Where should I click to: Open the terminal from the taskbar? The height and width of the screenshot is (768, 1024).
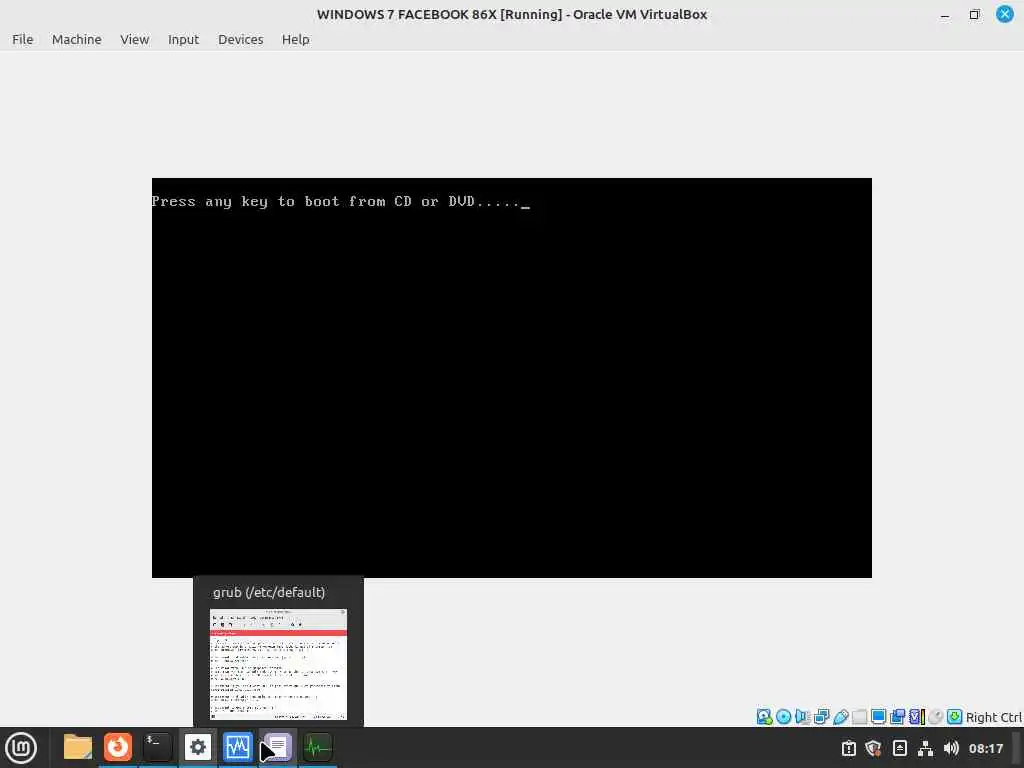point(157,747)
